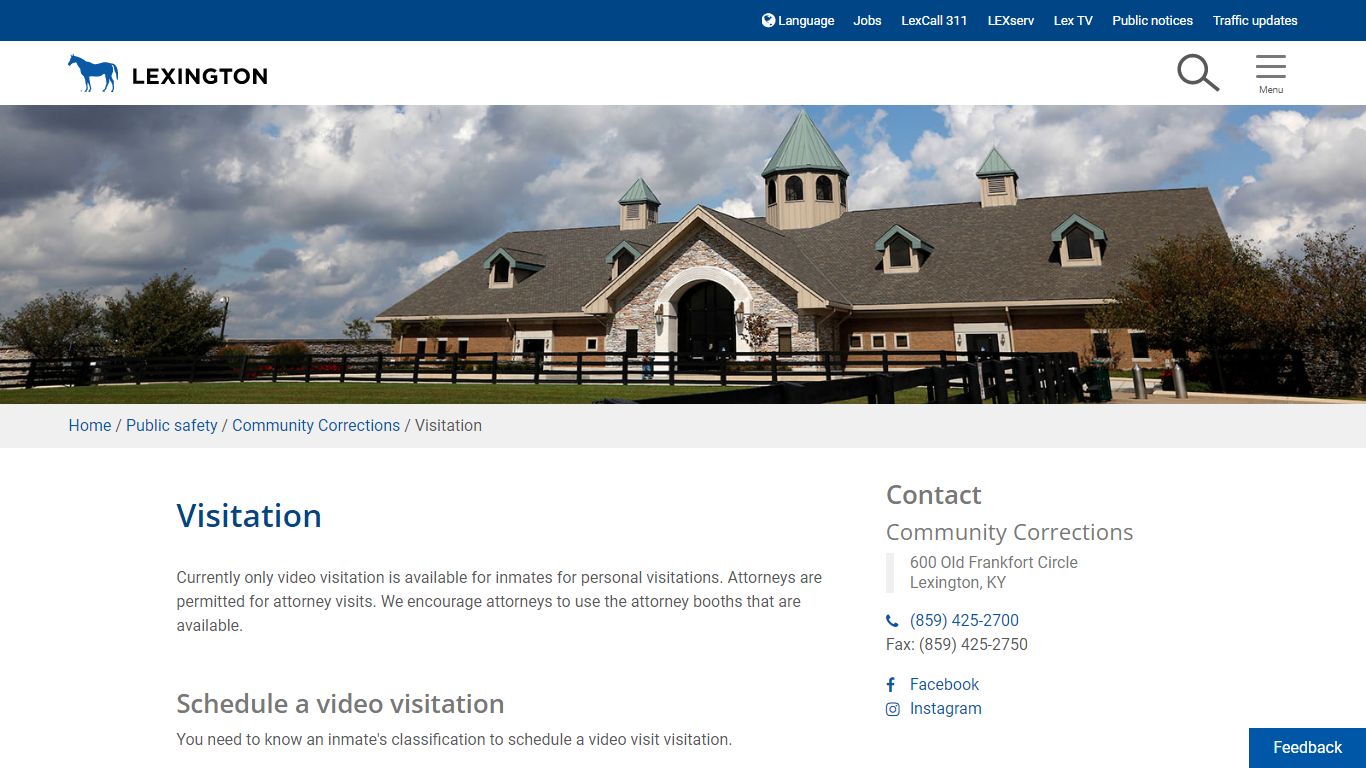Open the search magnifier icon

(x=1197, y=73)
